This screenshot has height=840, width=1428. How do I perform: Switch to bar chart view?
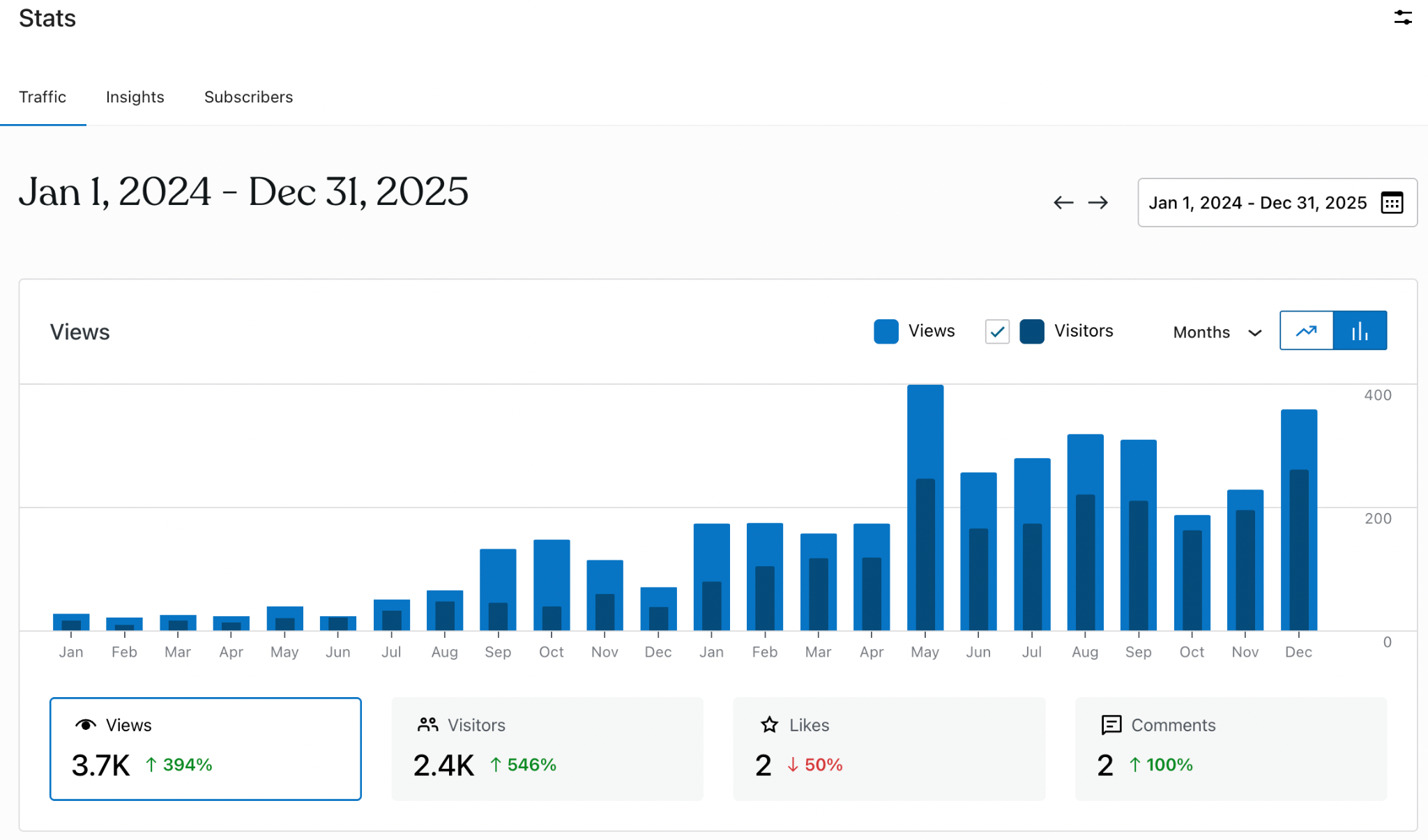[x=1360, y=330]
